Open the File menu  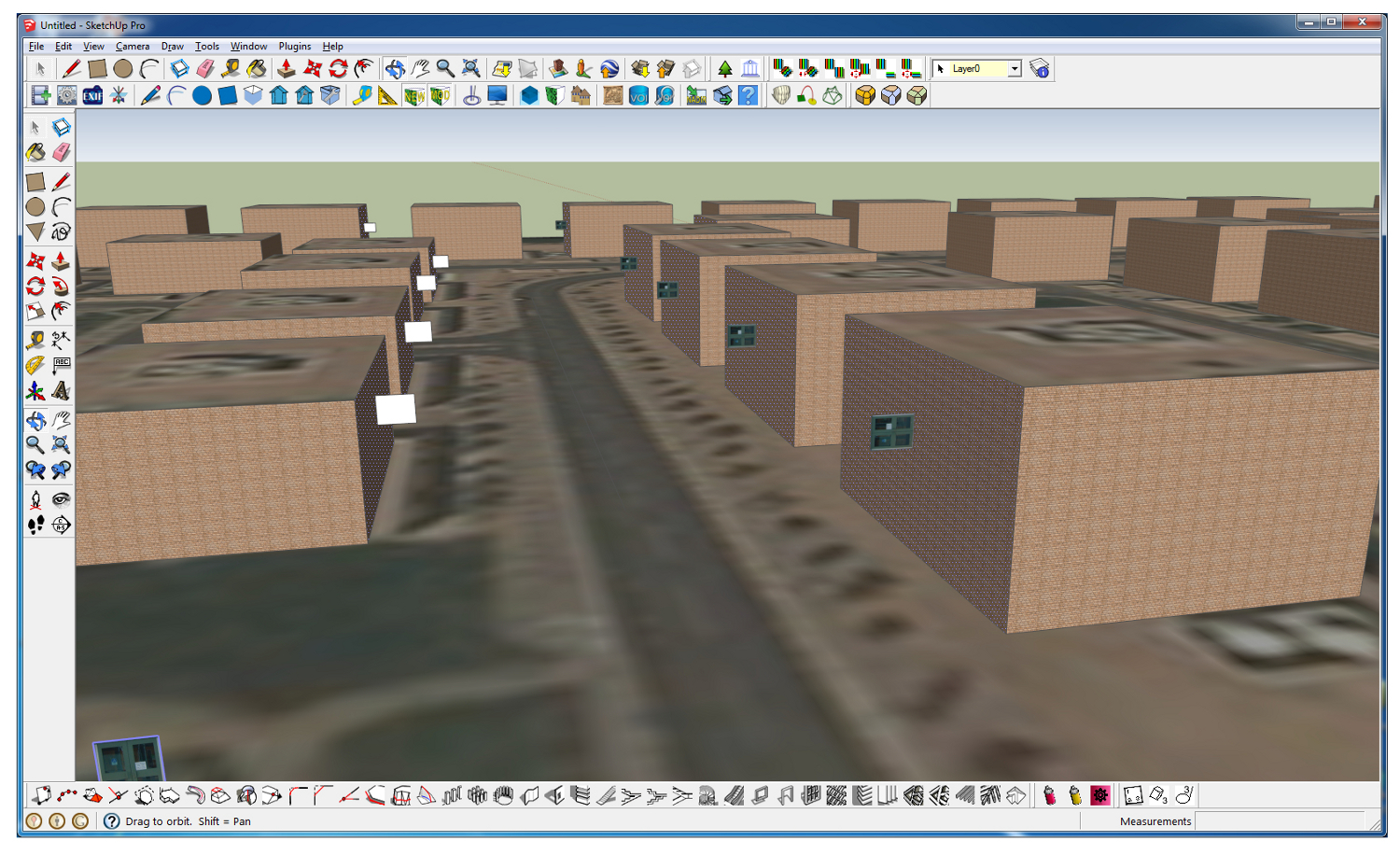tap(36, 46)
